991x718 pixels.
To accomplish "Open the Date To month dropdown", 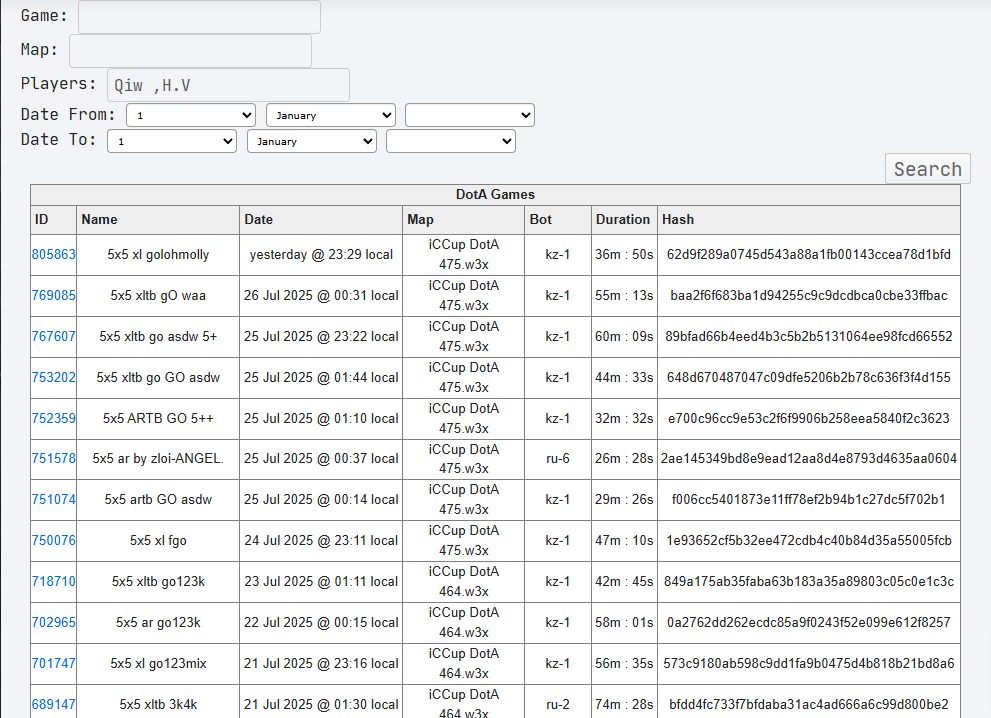I will tap(312, 142).
